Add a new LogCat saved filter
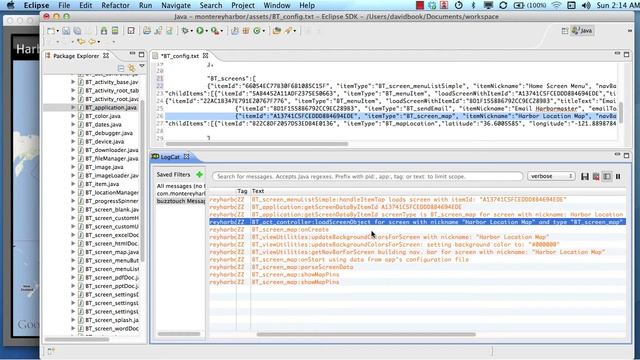The height and width of the screenshot is (360, 640). [x=199, y=175]
